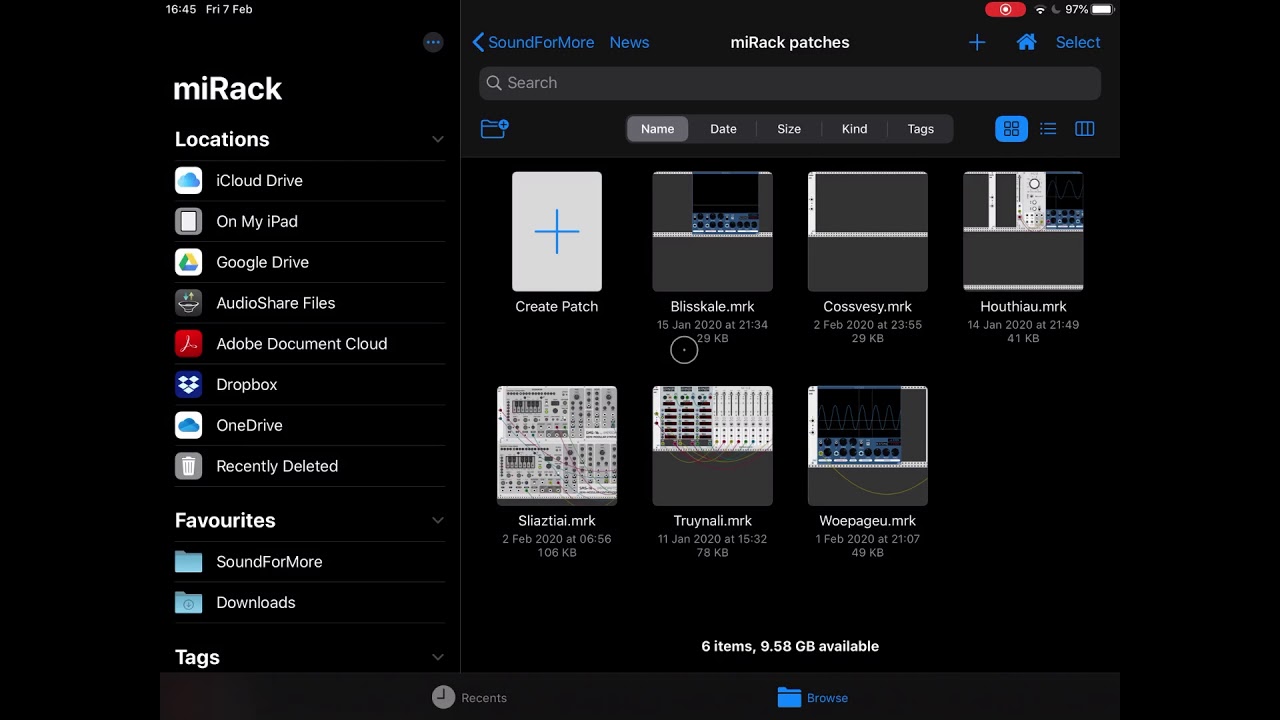1280x720 pixels.
Task: Click the Blisskale.mrk file name
Action: [712, 307]
